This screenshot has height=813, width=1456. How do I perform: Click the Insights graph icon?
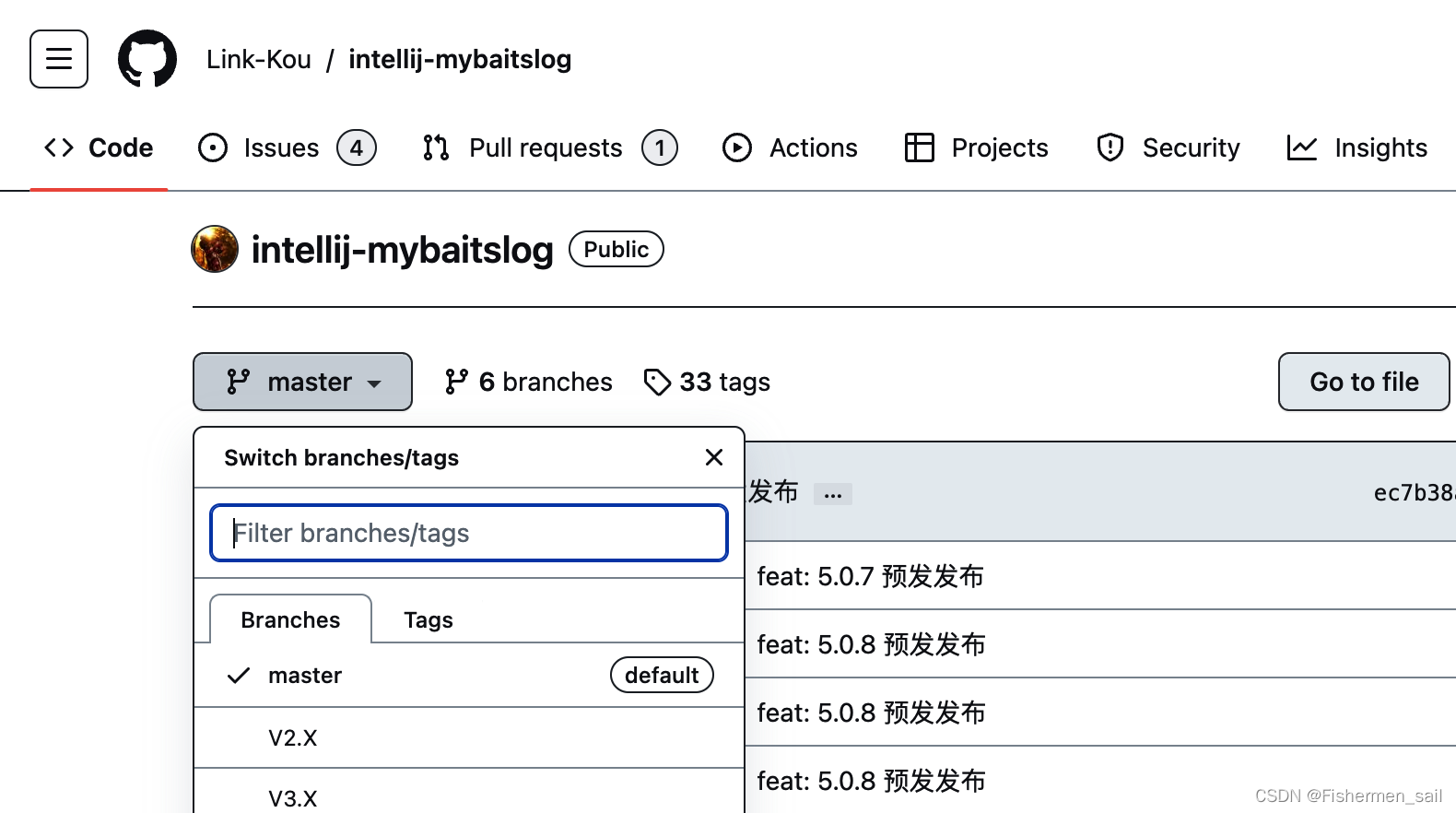[1302, 147]
